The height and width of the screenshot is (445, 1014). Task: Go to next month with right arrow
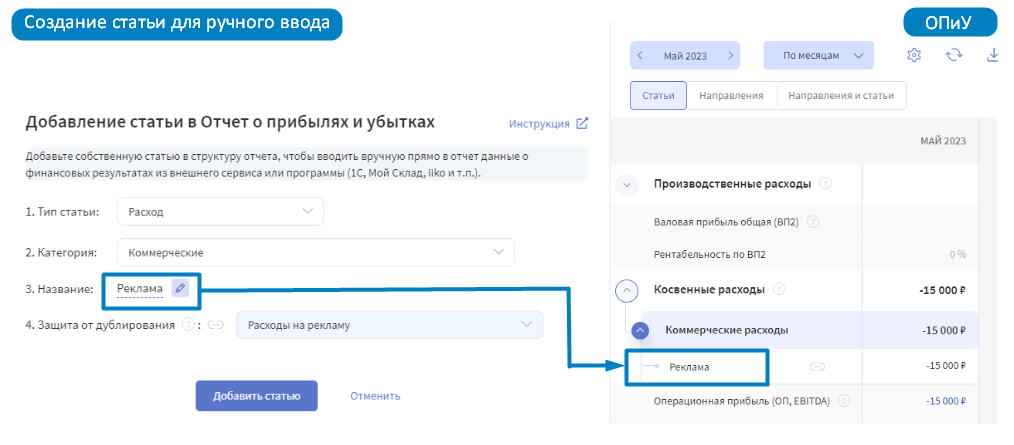click(731, 56)
